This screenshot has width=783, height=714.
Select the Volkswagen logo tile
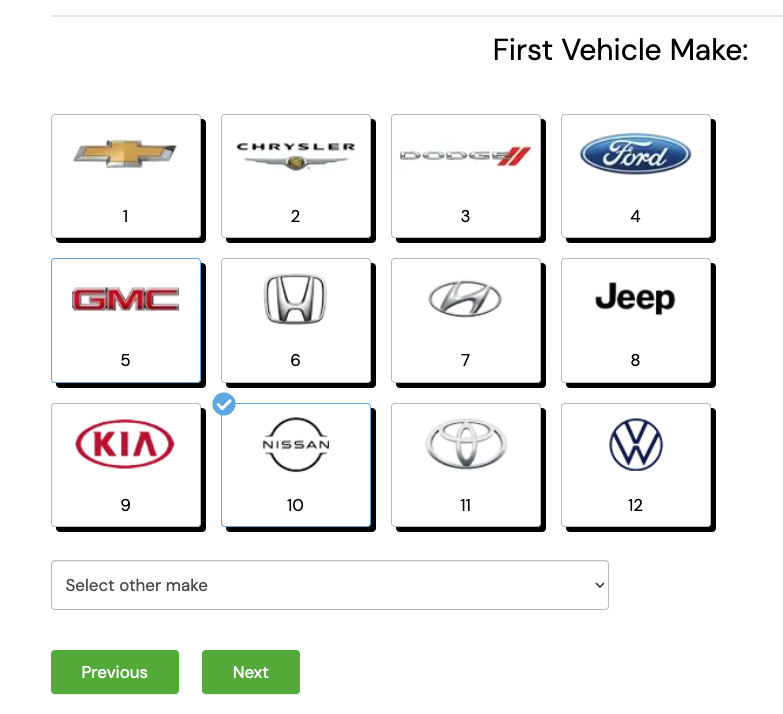click(636, 465)
